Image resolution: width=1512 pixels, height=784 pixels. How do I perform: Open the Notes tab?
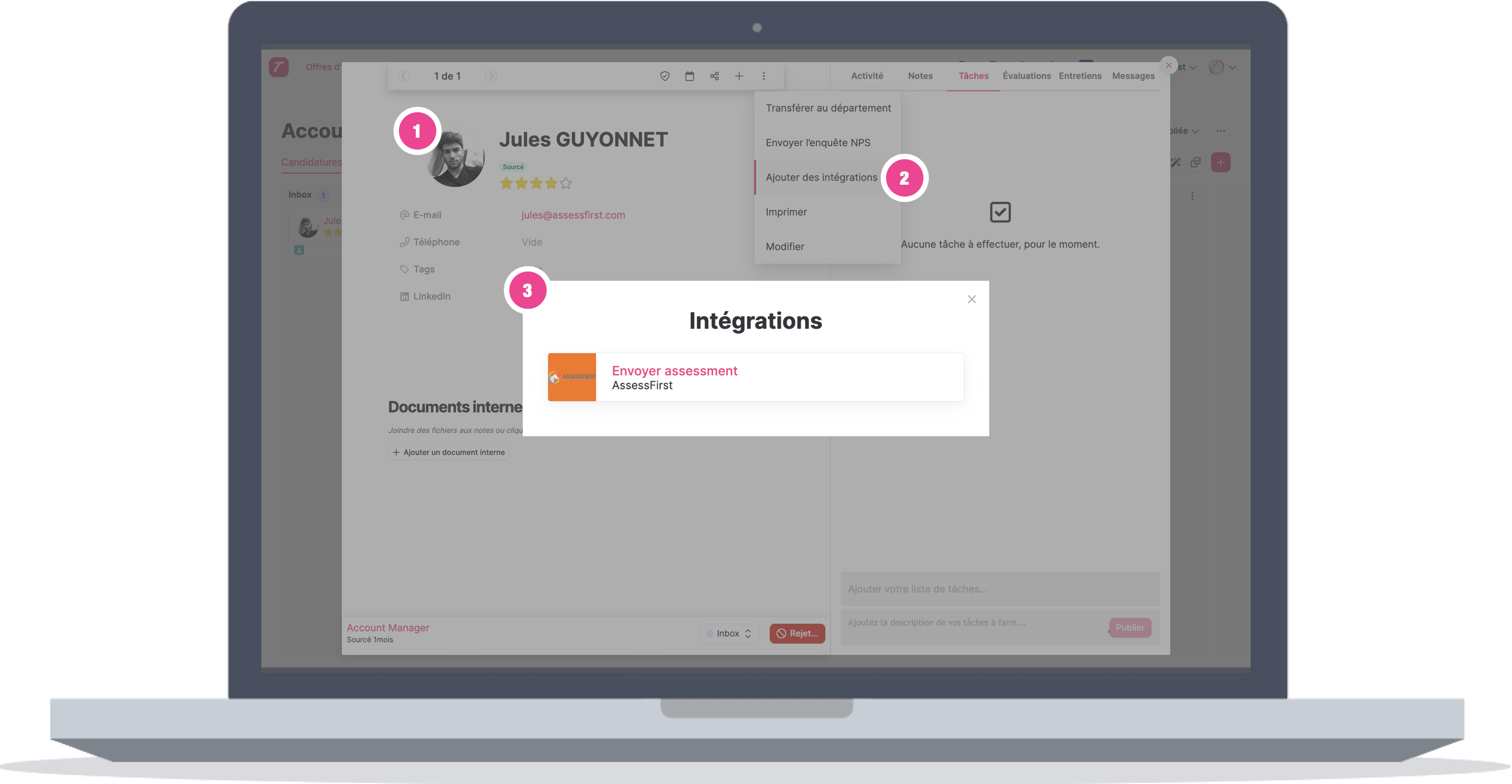pyautogui.click(x=920, y=76)
